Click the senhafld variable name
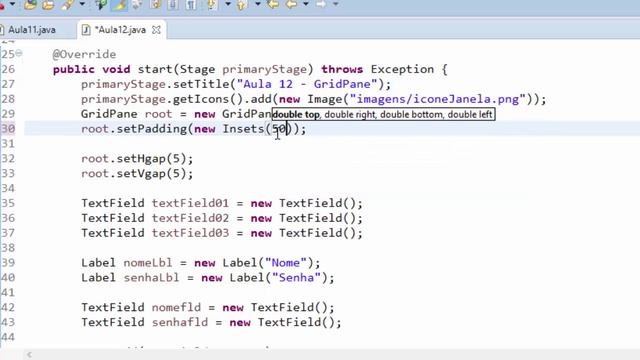Viewport: 640px width, 360px height. pyautogui.click(x=180, y=322)
